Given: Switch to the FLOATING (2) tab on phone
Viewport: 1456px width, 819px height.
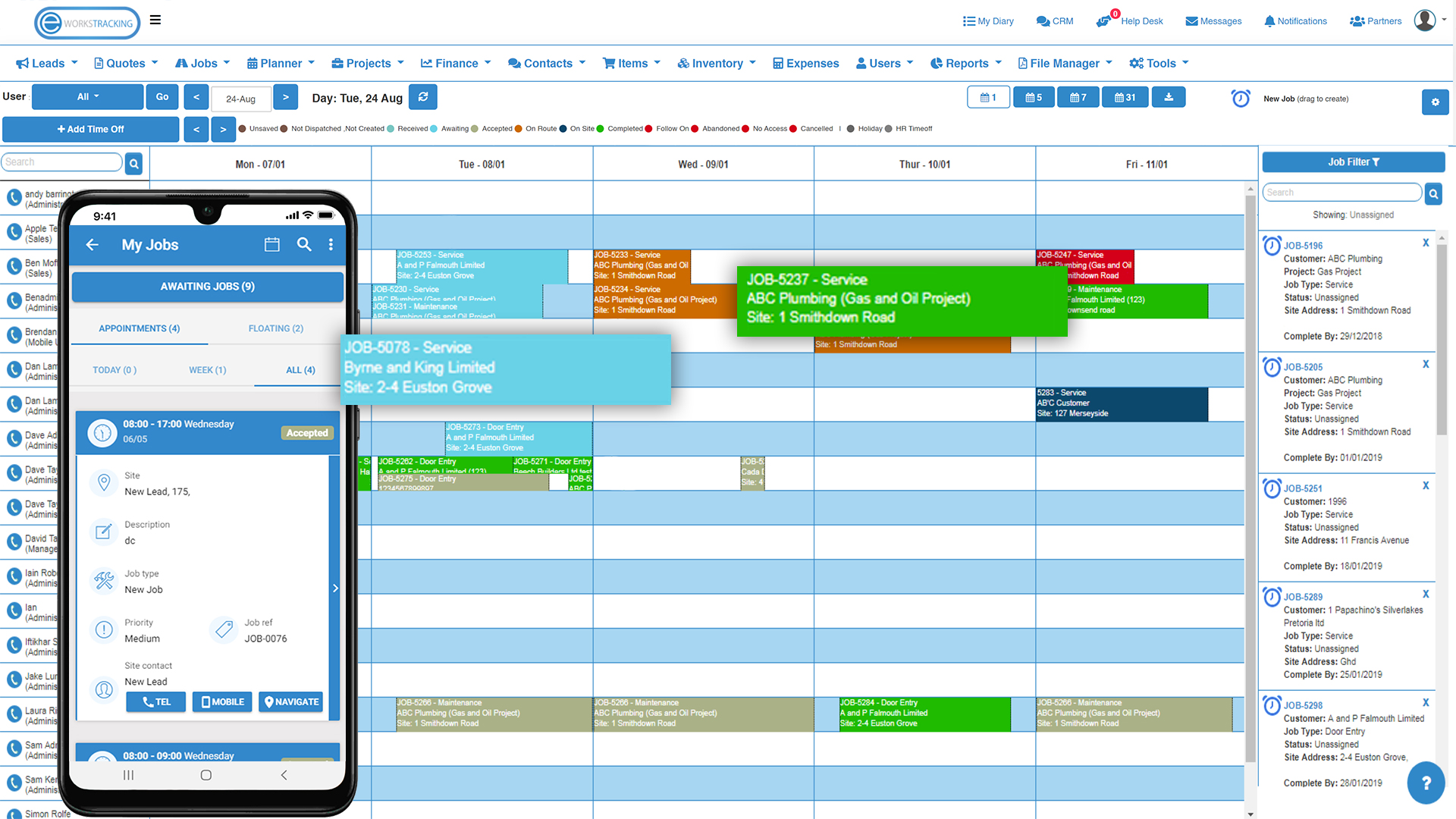Looking at the screenshot, I should coord(275,328).
